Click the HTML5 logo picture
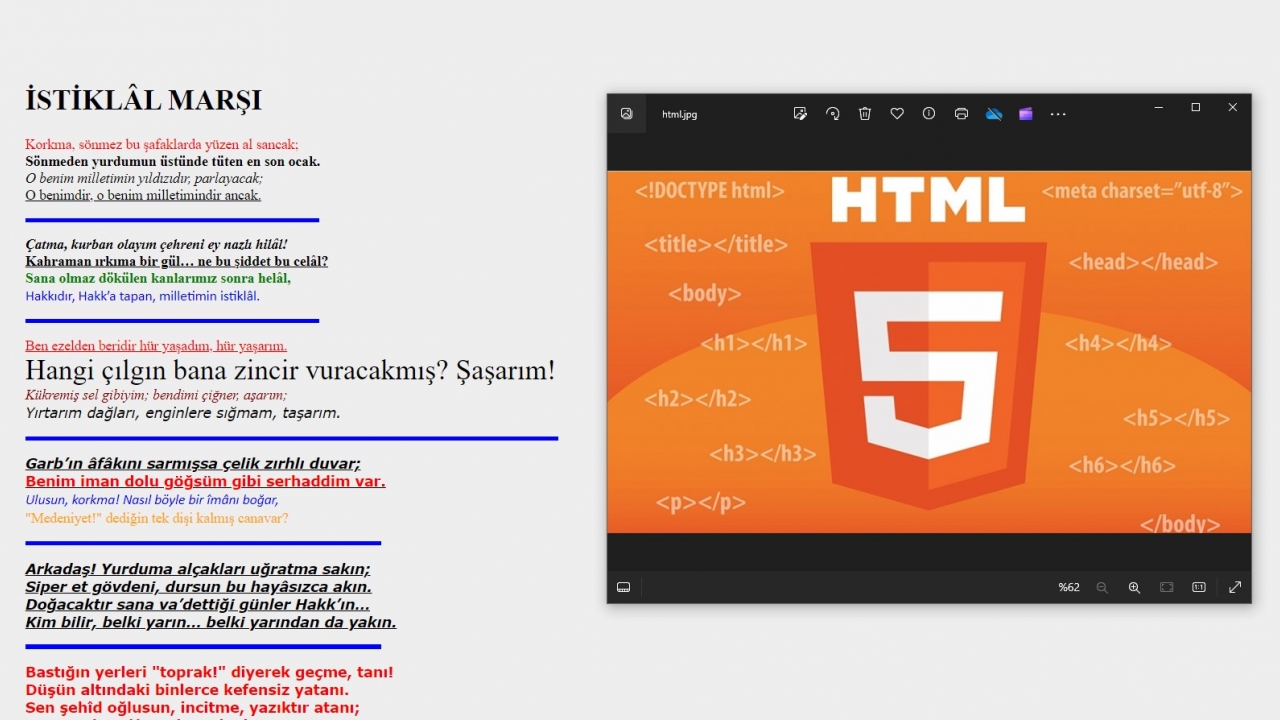The image size is (1280, 720). click(x=929, y=352)
